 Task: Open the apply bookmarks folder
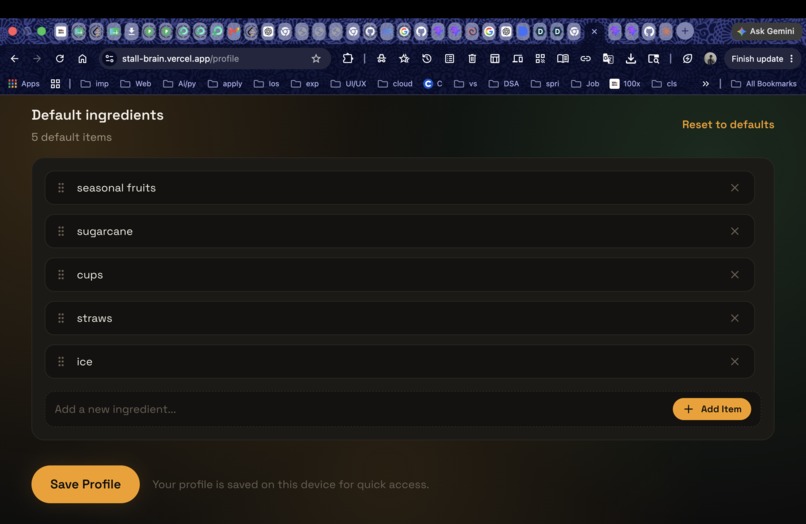click(225, 84)
